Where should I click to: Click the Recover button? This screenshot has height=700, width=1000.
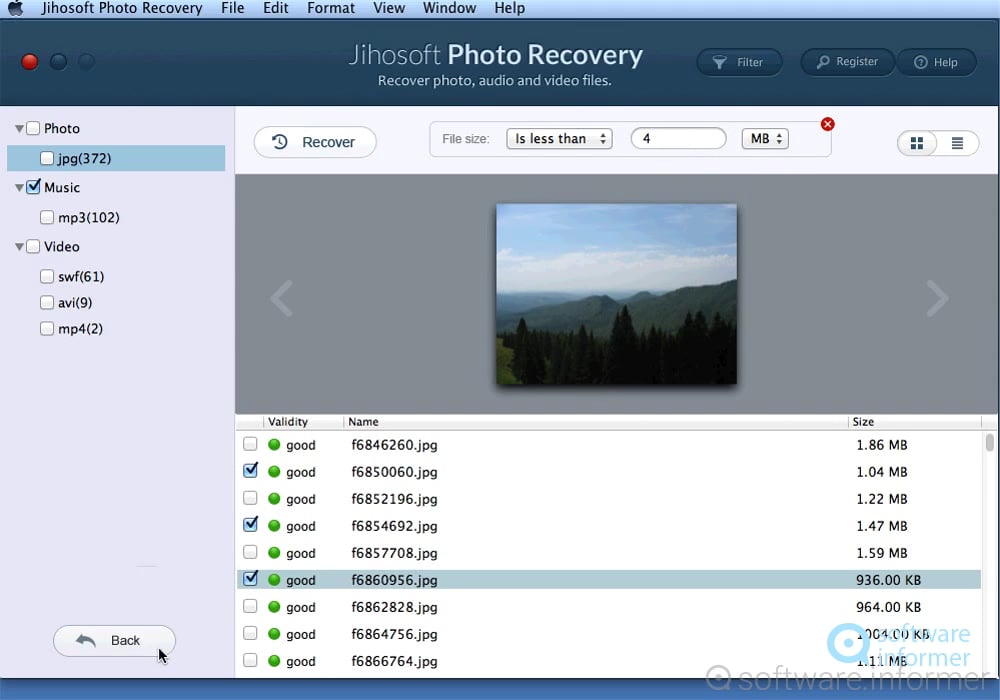point(315,142)
